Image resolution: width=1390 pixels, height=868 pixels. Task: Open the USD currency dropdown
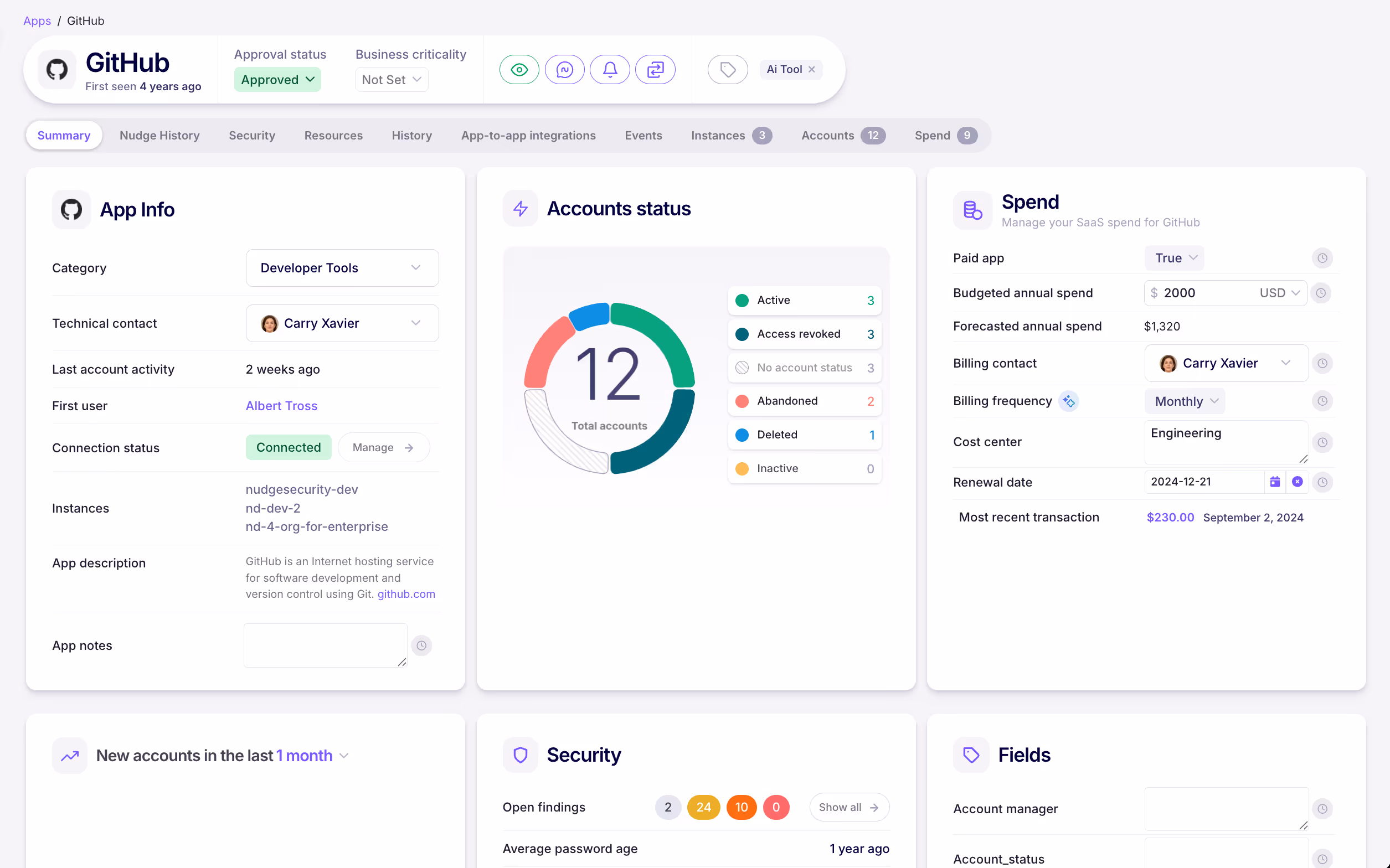1279,293
